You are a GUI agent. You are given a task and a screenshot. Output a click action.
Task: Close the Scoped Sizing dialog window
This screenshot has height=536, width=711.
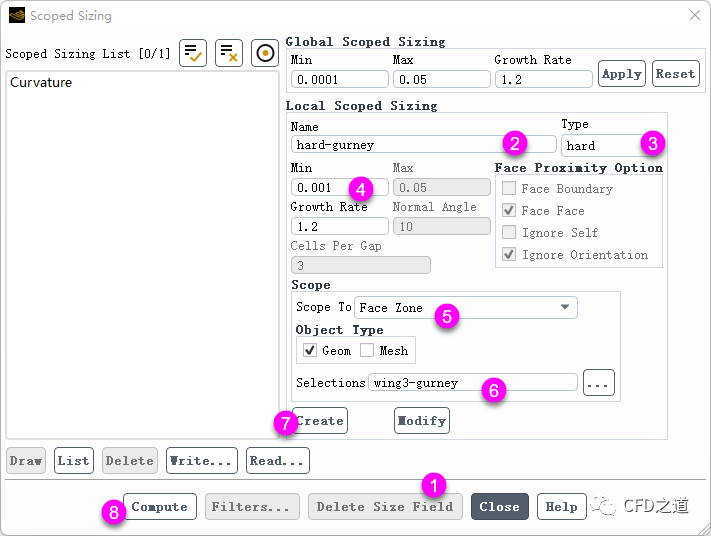point(695,15)
